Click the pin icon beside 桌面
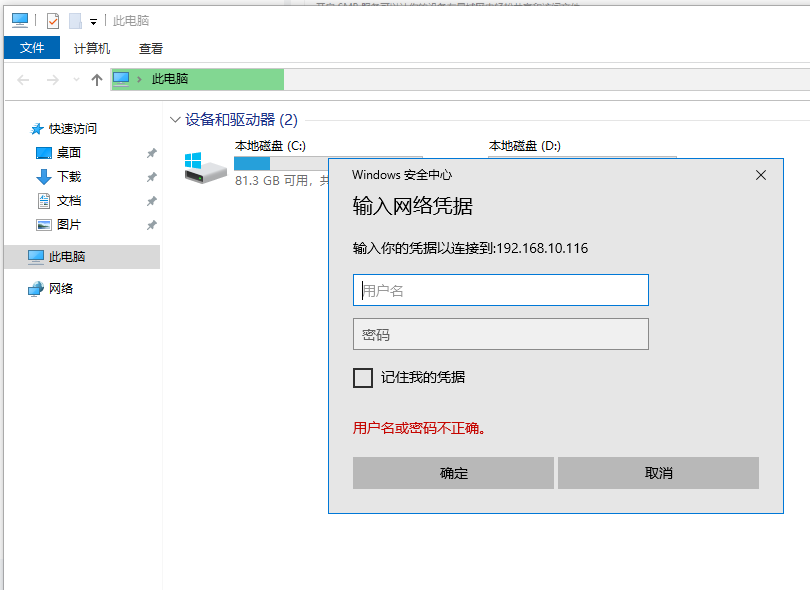Image resolution: width=810 pixels, height=590 pixels. [151, 153]
